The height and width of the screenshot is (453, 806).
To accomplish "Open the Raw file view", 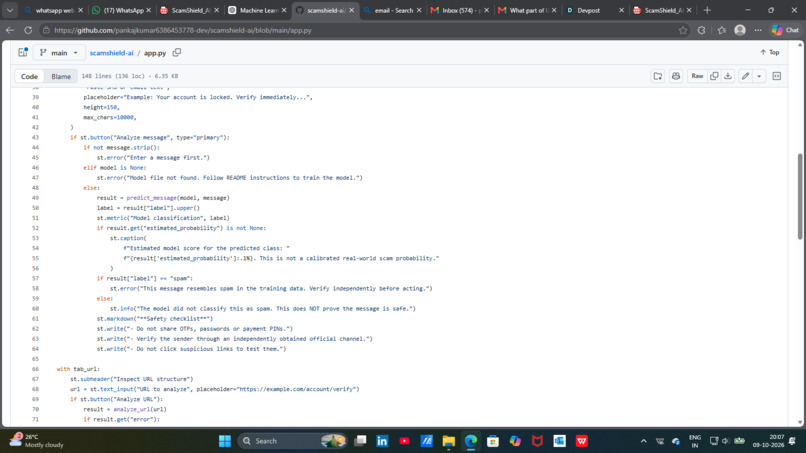I will [x=697, y=76].
